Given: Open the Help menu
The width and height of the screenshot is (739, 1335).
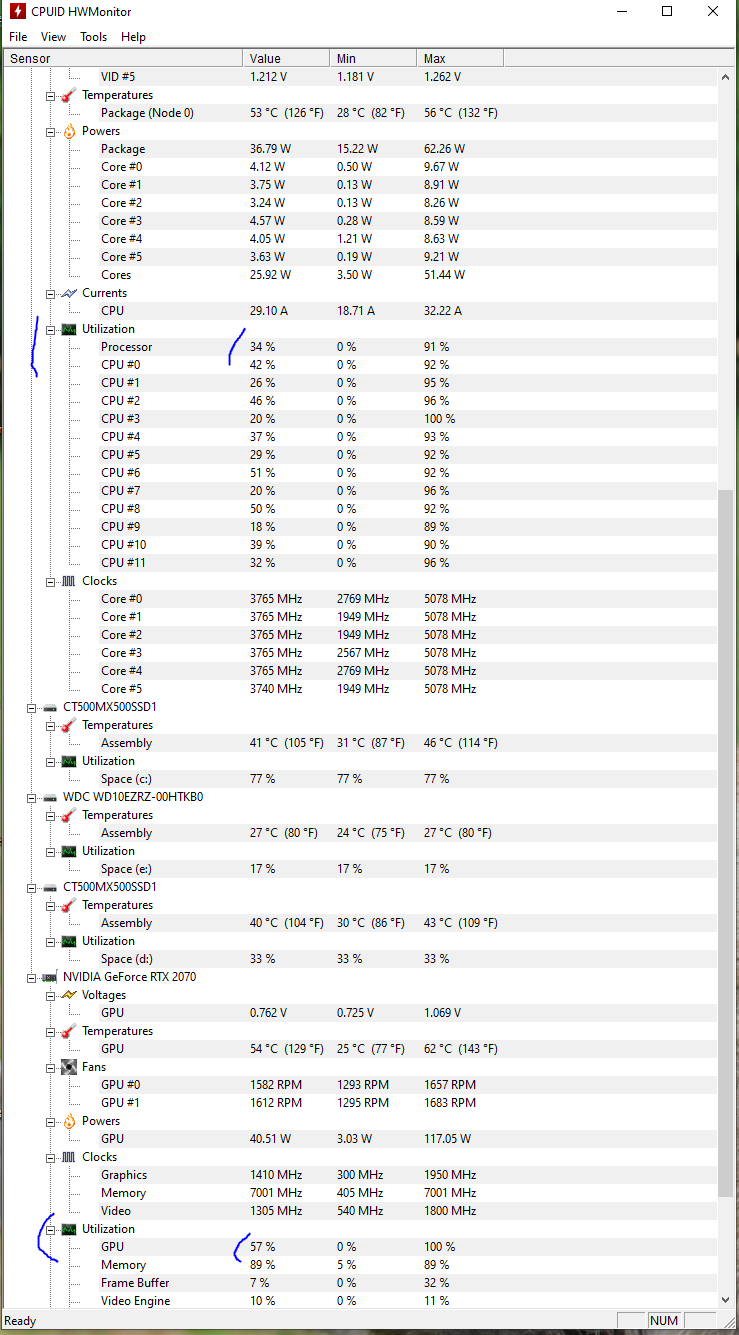Looking at the screenshot, I should point(133,37).
